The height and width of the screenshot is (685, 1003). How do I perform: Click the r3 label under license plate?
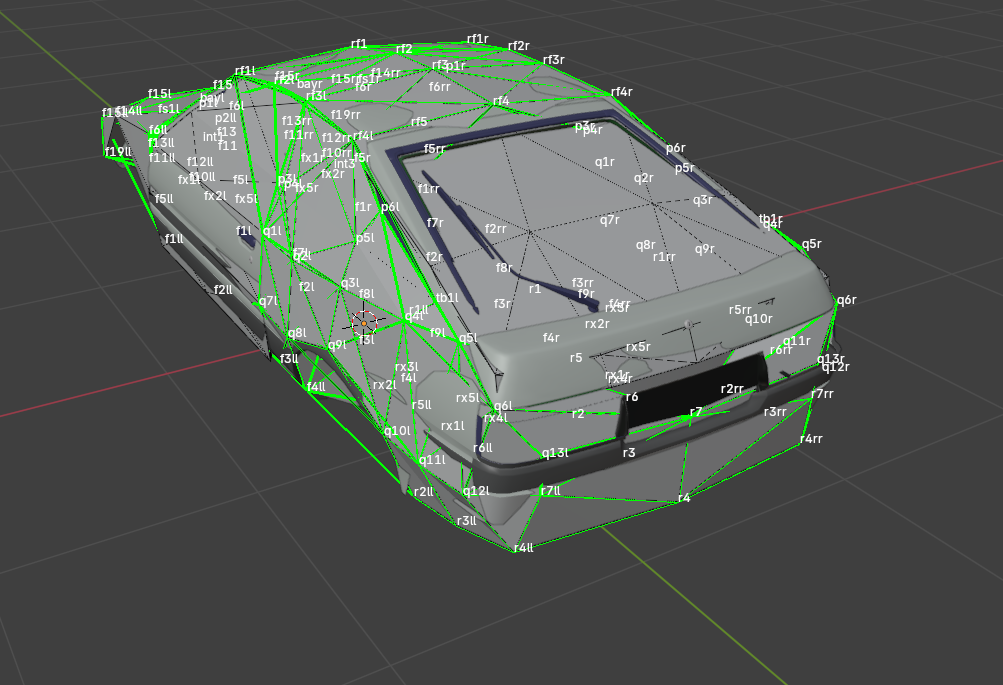pos(629,453)
